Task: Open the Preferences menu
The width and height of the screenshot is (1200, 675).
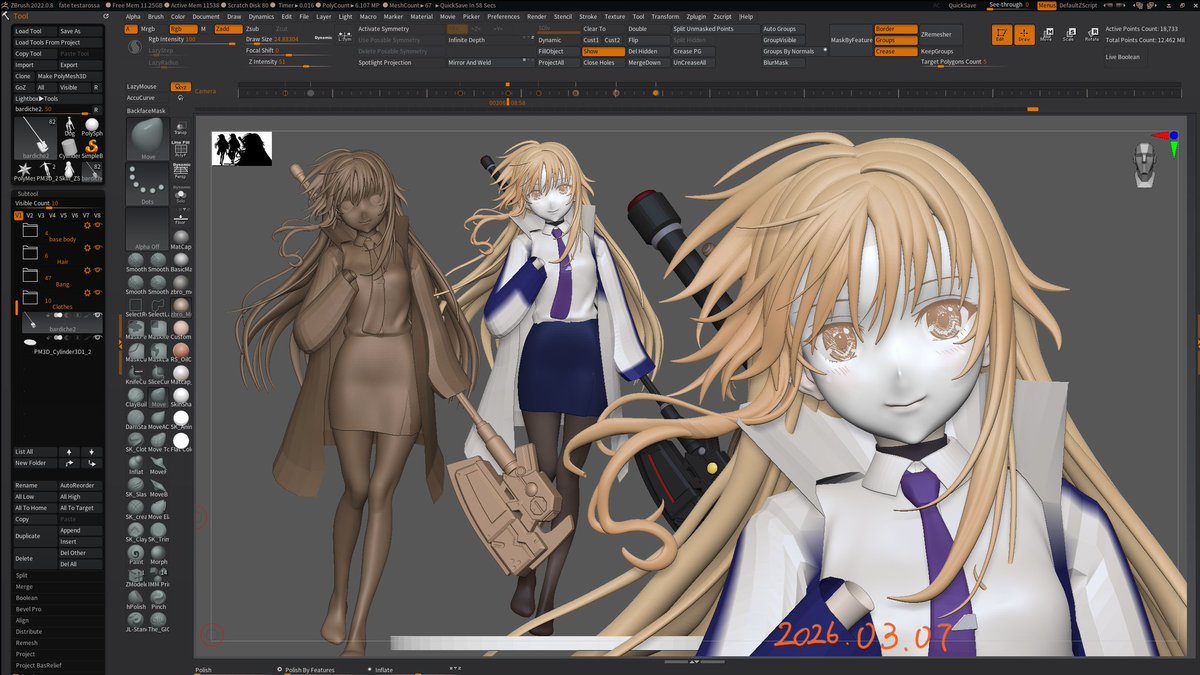Action: tap(503, 17)
